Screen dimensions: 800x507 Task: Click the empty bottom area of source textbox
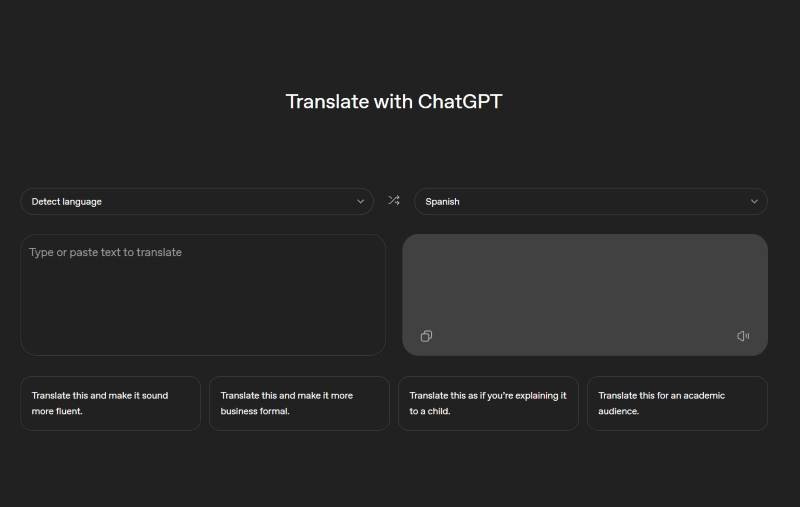coord(203,330)
